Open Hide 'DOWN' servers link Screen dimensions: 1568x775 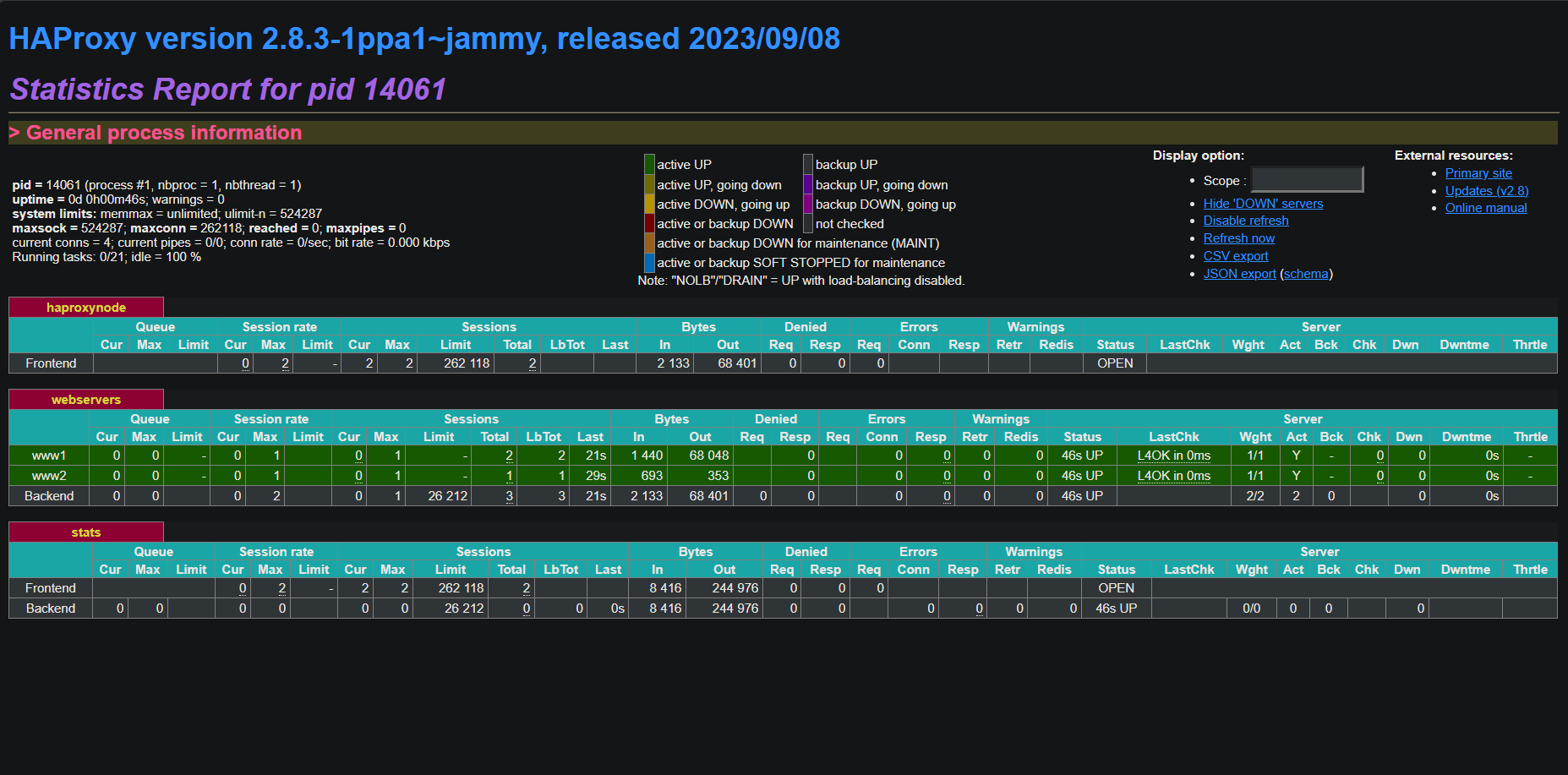1263,204
